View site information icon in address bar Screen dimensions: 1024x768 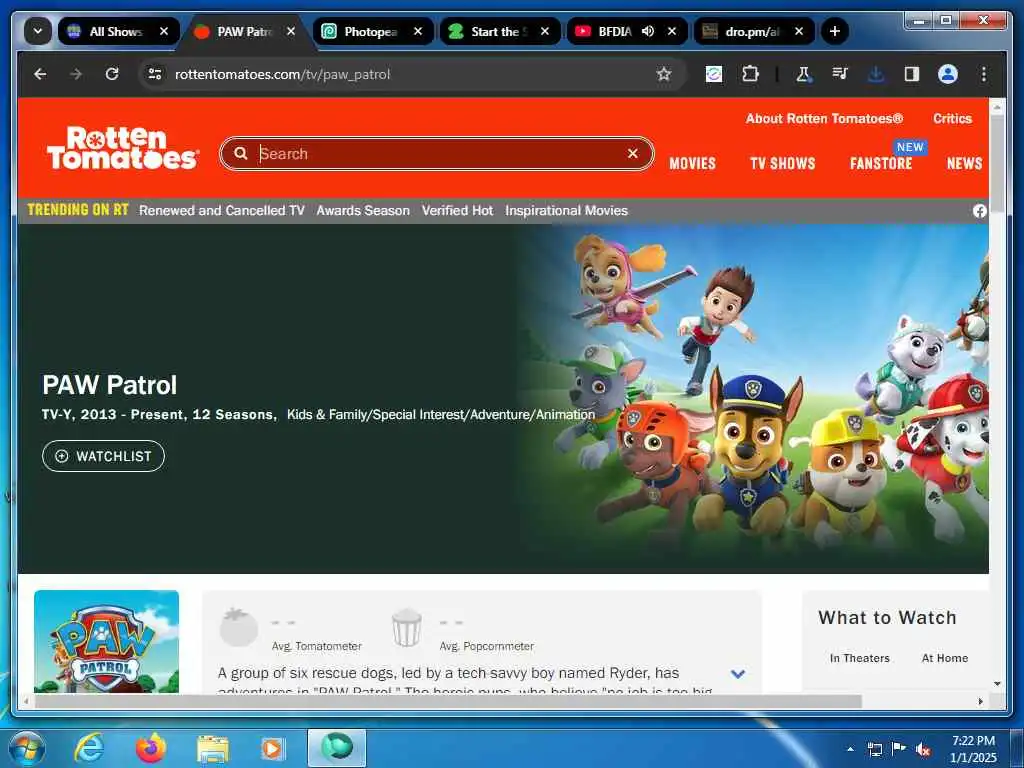(155, 74)
